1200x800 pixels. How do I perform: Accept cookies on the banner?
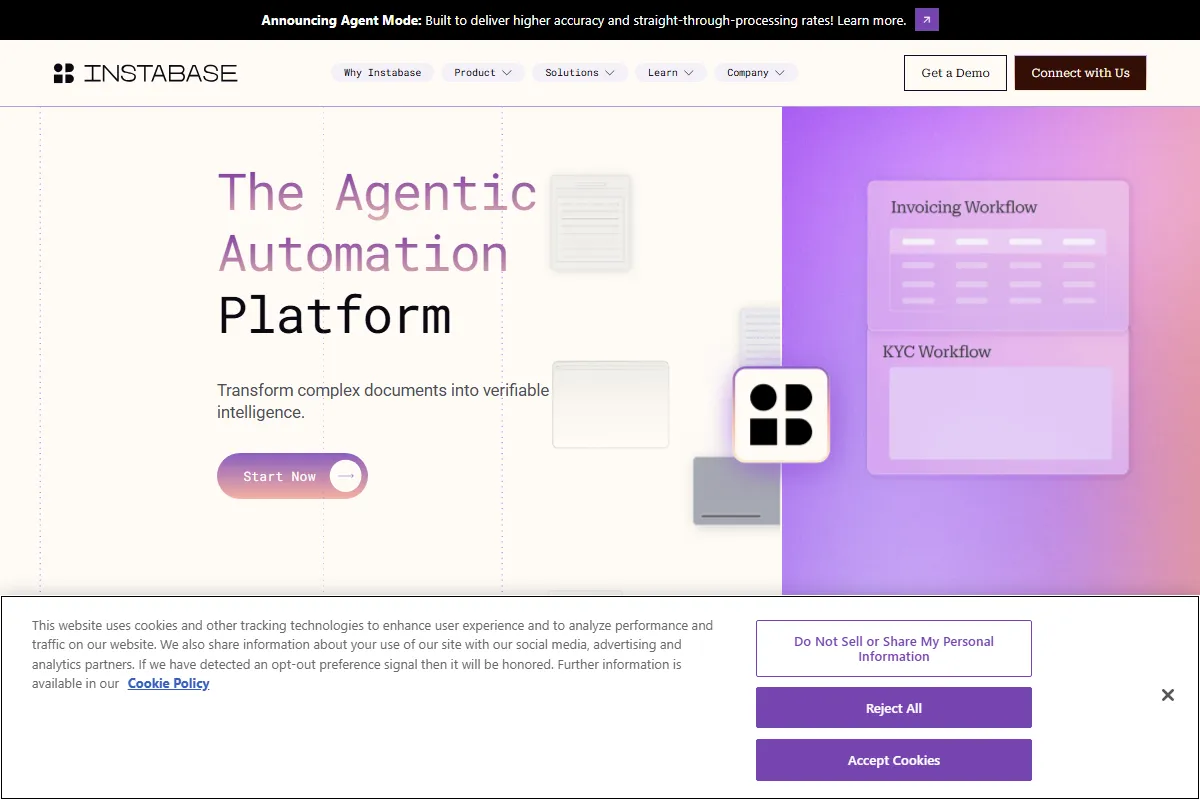click(893, 760)
